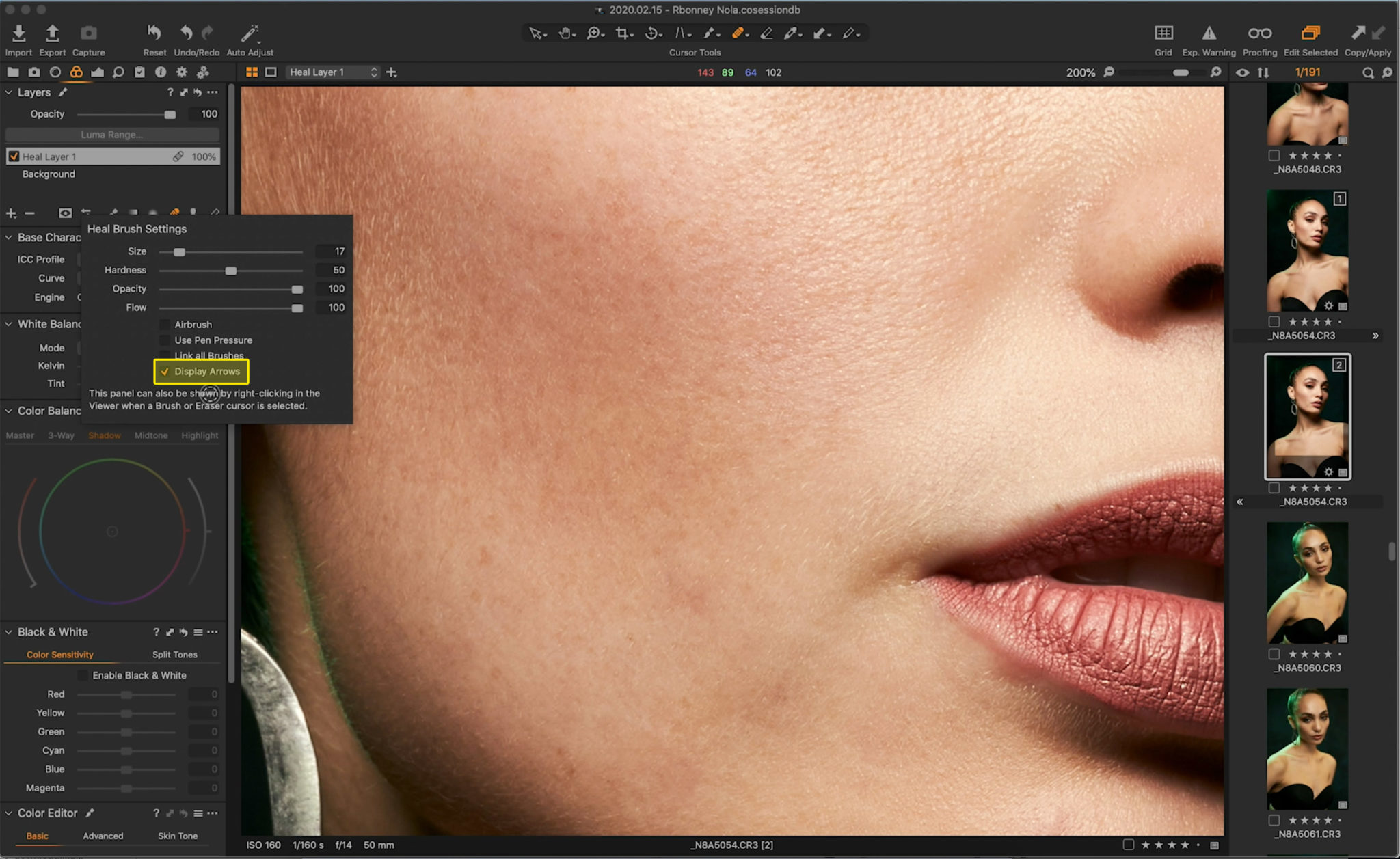Open the Heal Layer 1 layer dropdown
1400x859 pixels.
[373, 72]
